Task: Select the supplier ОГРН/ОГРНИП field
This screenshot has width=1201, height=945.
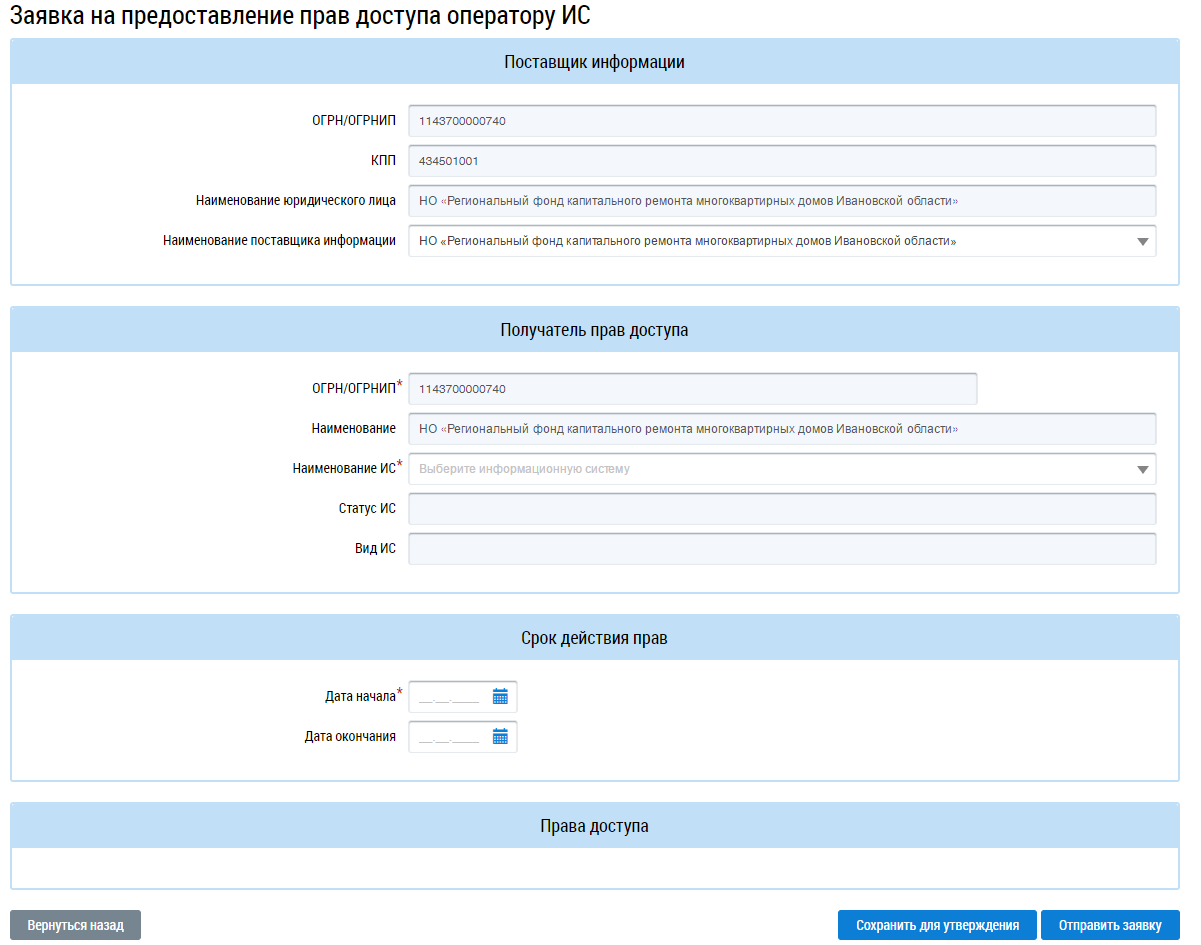Action: (x=782, y=121)
